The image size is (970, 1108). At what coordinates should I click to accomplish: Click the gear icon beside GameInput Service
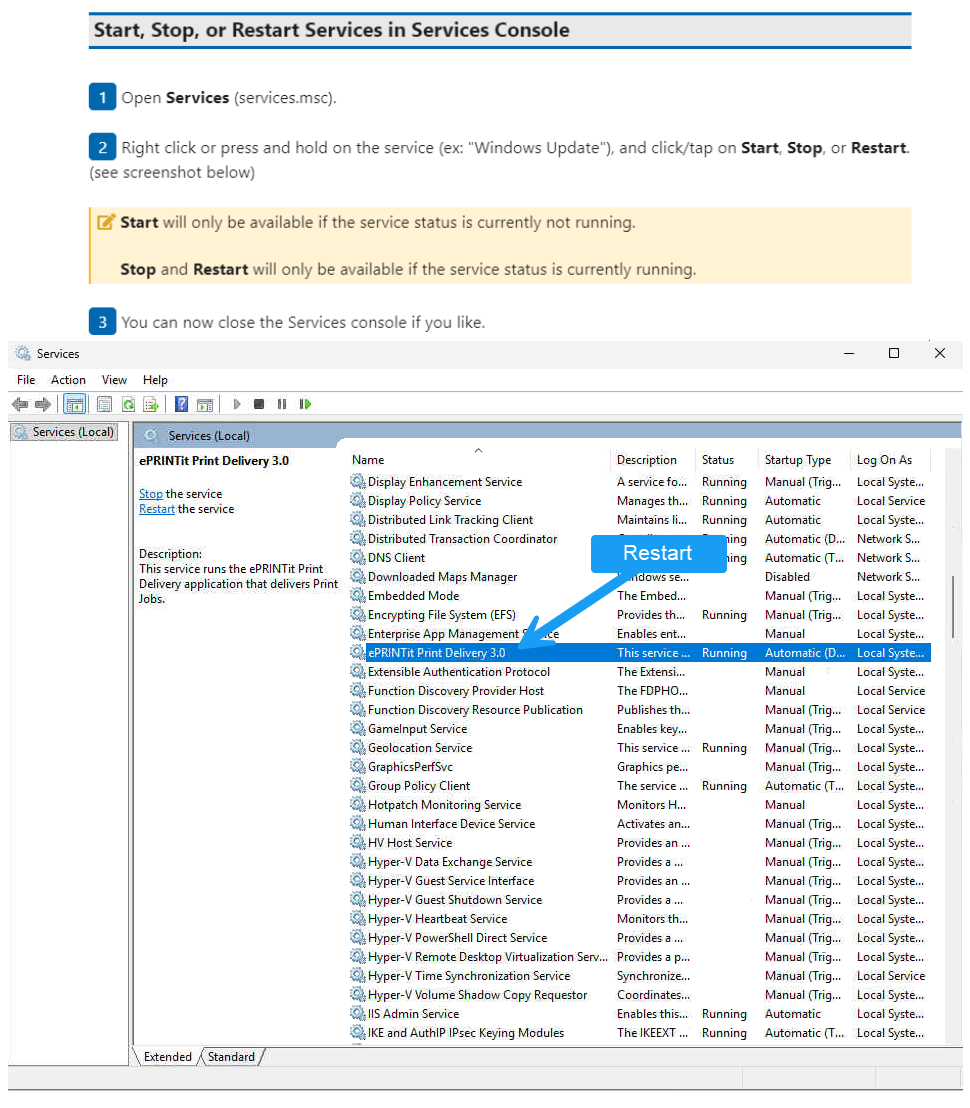pyautogui.click(x=357, y=729)
